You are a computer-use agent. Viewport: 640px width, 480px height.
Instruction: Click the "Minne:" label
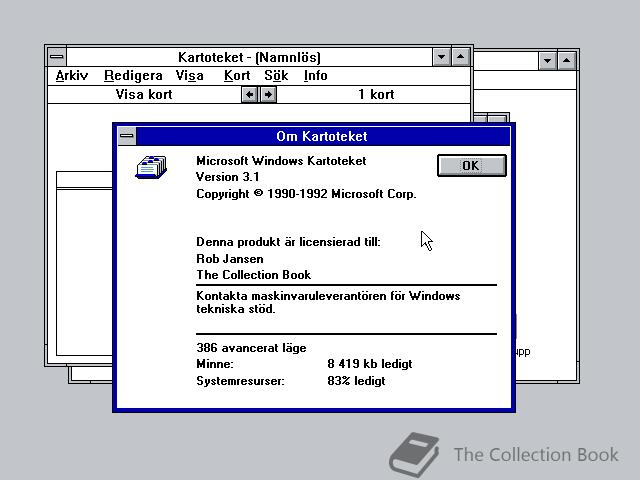coord(215,364)
